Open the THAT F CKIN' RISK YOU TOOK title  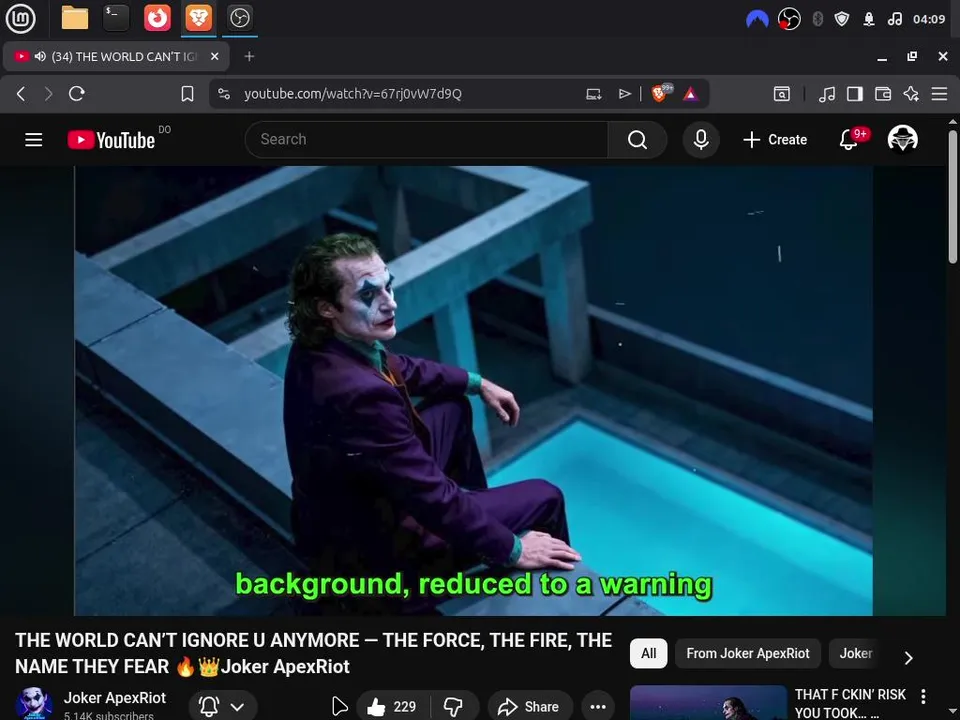tap(850, 703)
